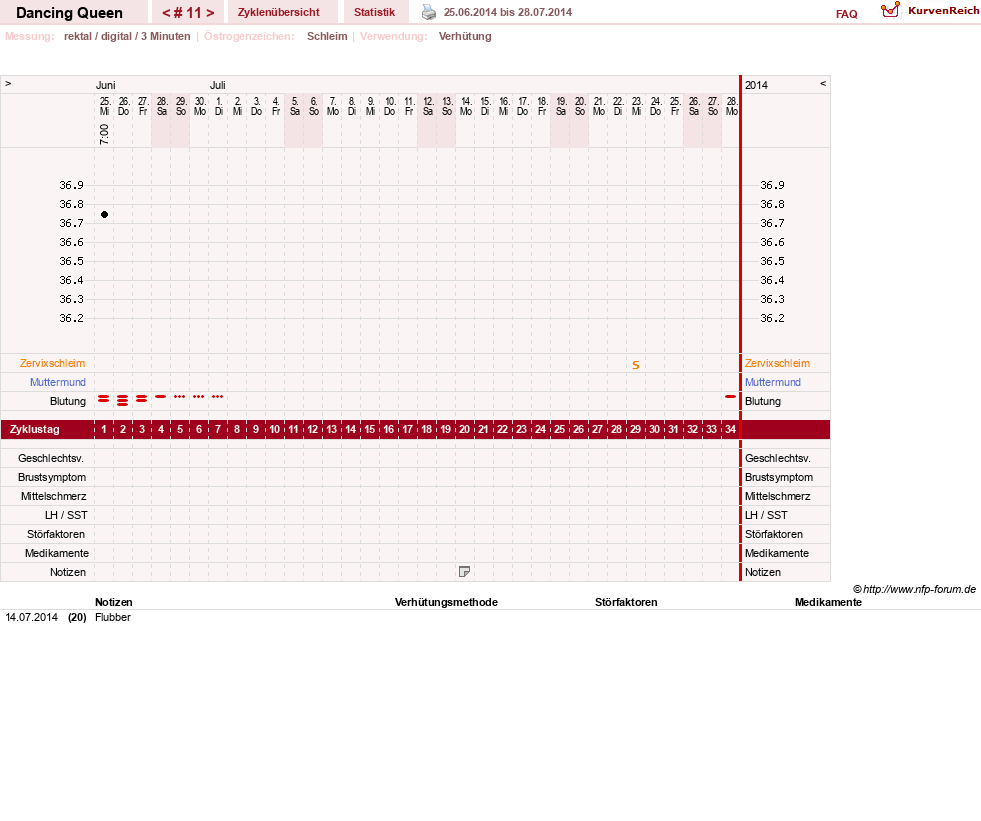Click the Verhütung usage text

[x=465, y=36]
